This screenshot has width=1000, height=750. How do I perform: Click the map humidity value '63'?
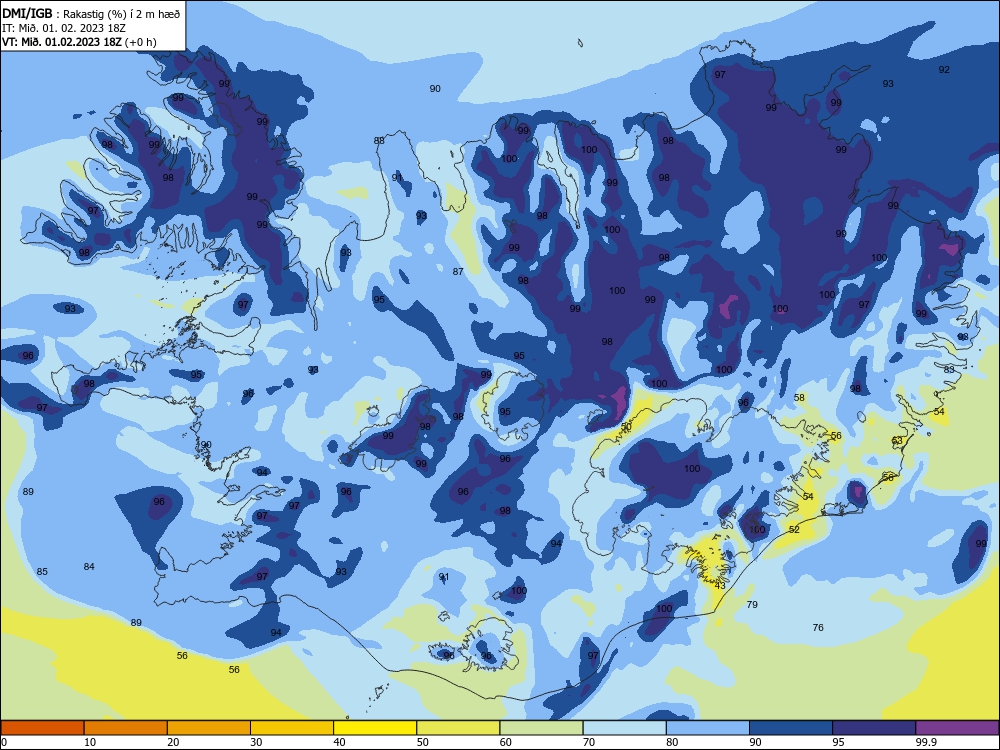(897, 441)
